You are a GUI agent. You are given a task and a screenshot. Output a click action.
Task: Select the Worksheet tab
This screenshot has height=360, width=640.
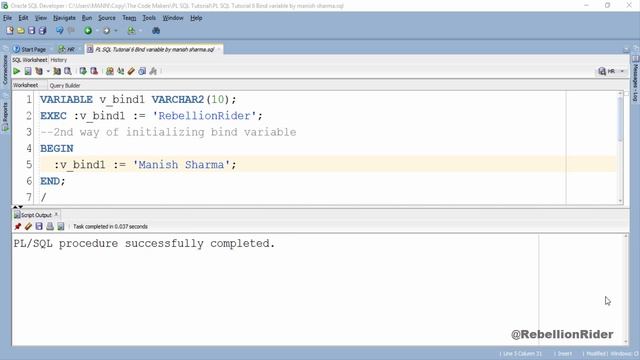[x=25, y=85]
